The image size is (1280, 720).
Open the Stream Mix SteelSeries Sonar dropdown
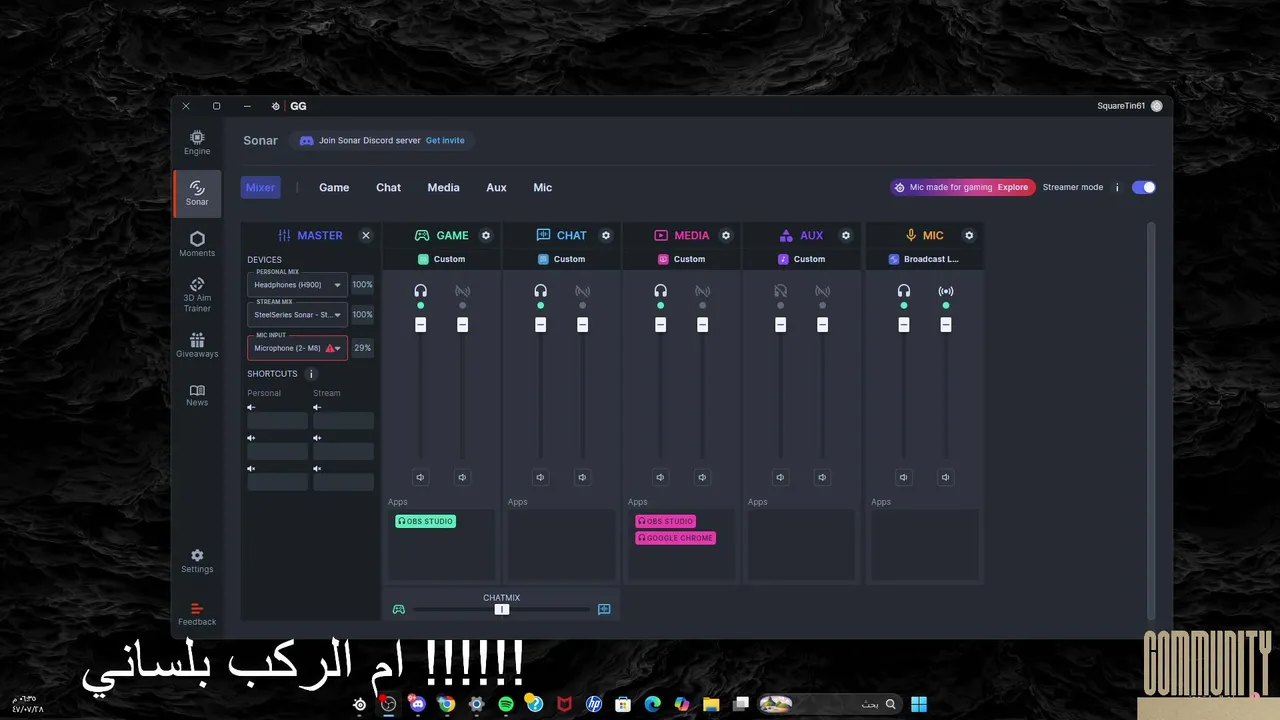(x=298, y=315)
